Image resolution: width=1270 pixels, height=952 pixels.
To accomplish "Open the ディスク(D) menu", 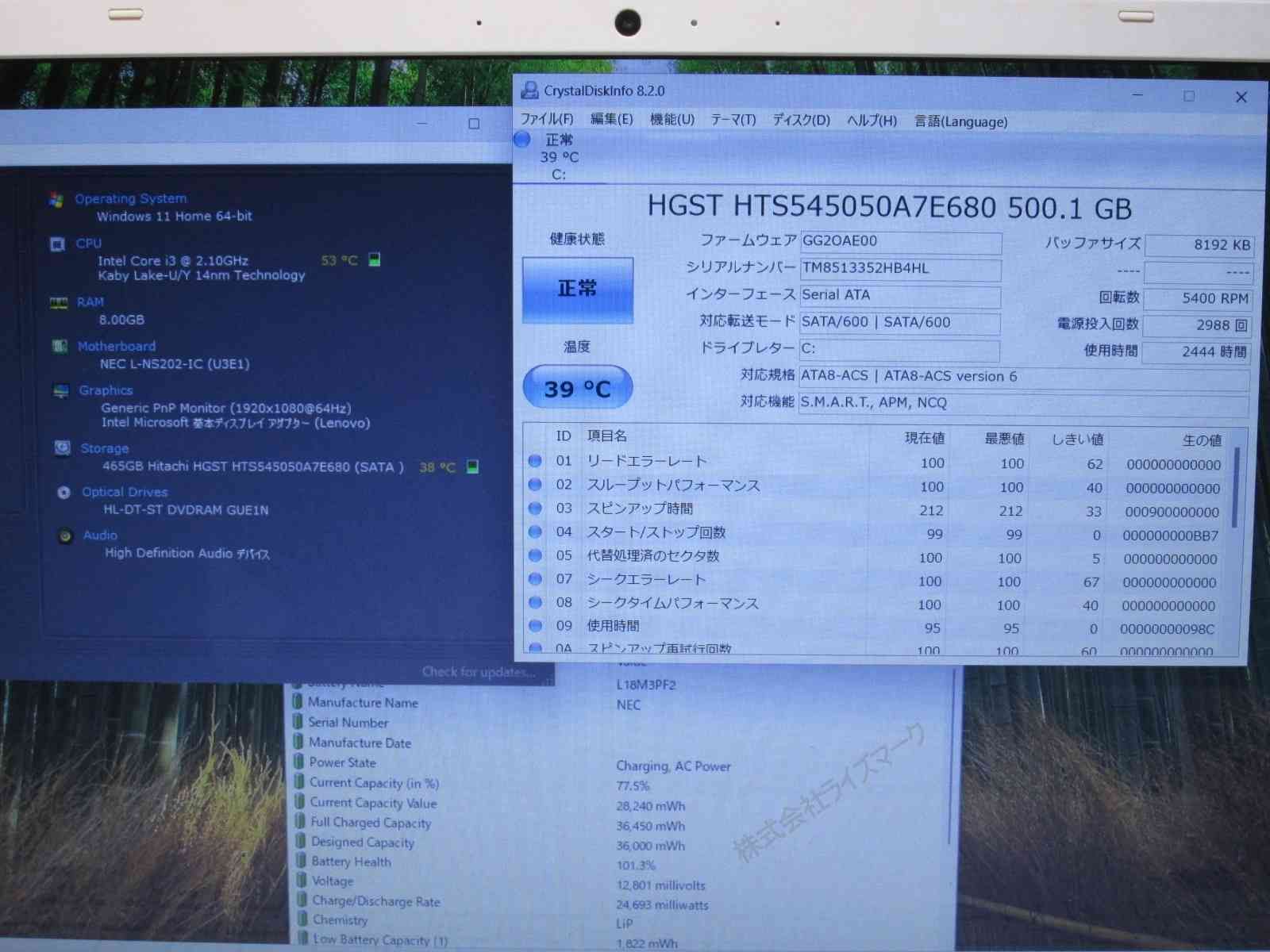I will point(801,121).
